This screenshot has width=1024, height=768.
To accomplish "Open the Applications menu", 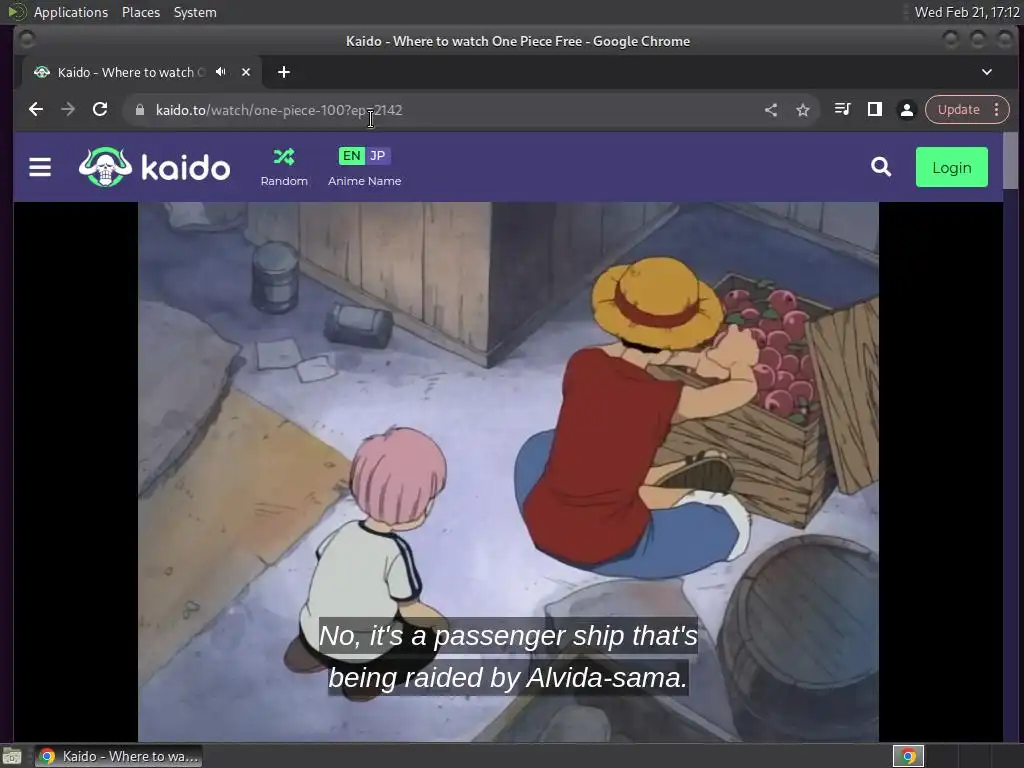I will [71, 12].
